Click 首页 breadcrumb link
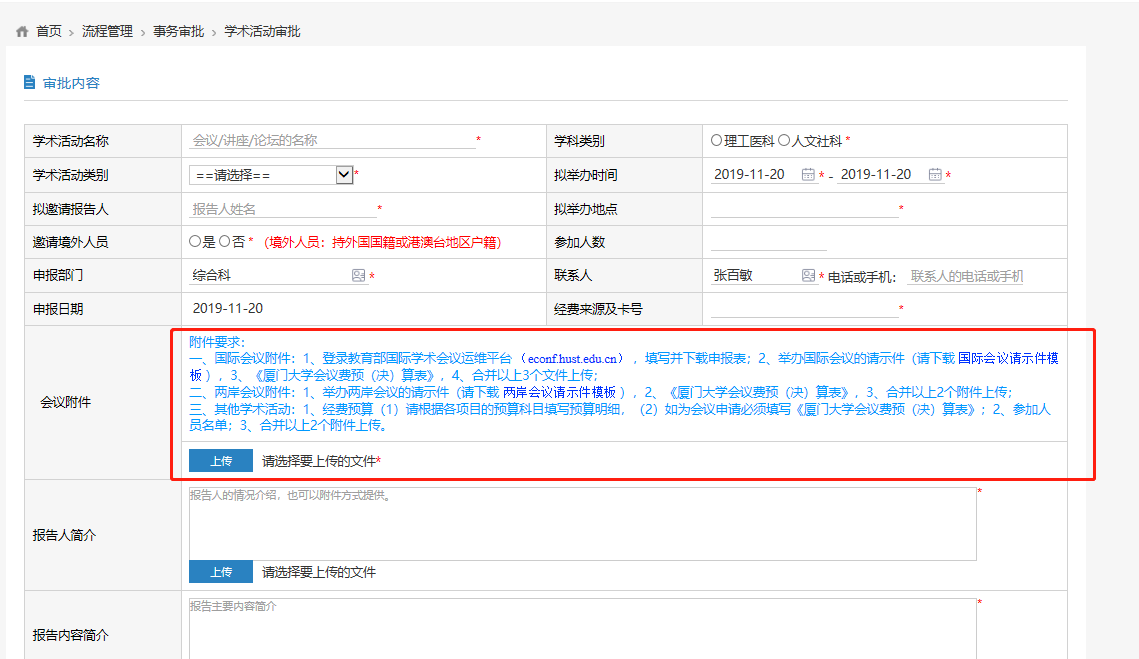1139x659 pixels. [x=49, y=32]
